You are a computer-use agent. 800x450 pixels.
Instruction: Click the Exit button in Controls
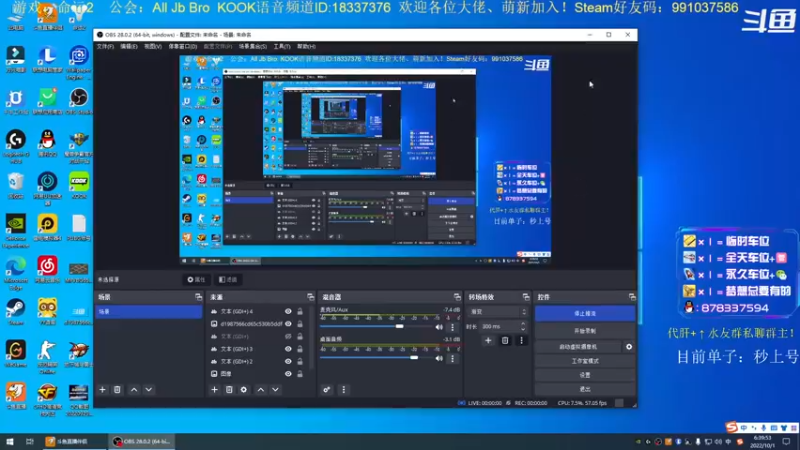(585, 389)
